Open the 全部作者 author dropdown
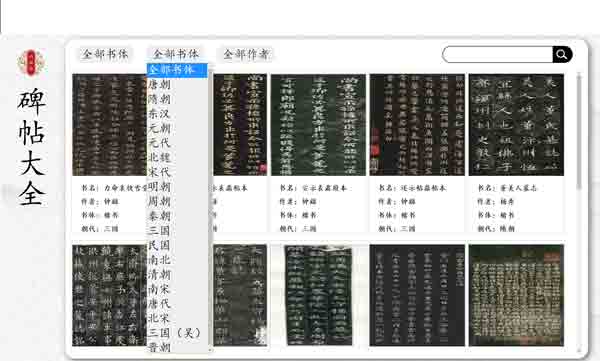 tap(246, 54)
